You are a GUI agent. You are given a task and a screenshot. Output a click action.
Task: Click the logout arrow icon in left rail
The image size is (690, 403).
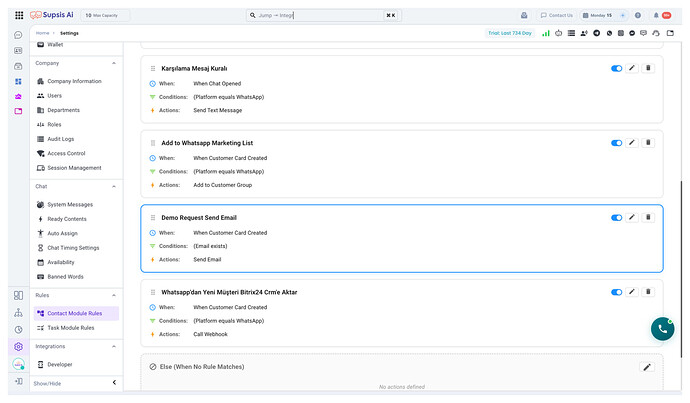(x=18, y=381)
